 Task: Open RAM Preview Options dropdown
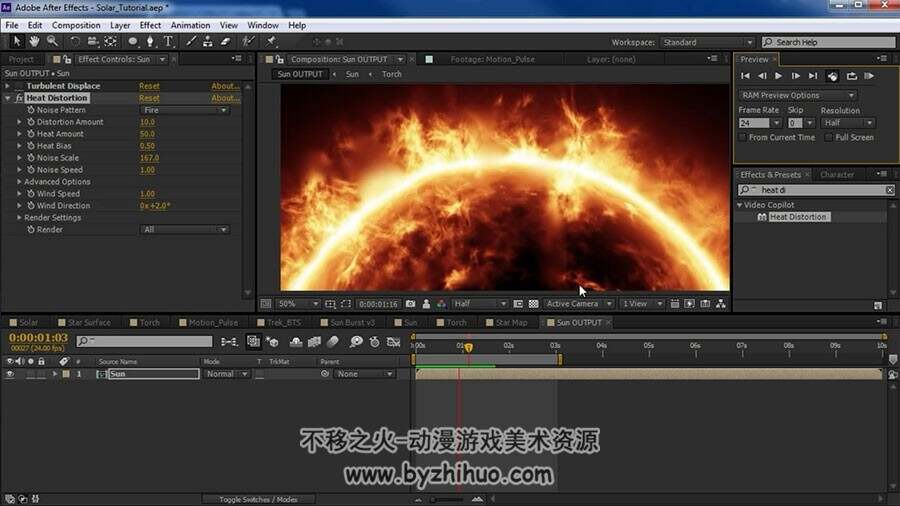point(797,95)
